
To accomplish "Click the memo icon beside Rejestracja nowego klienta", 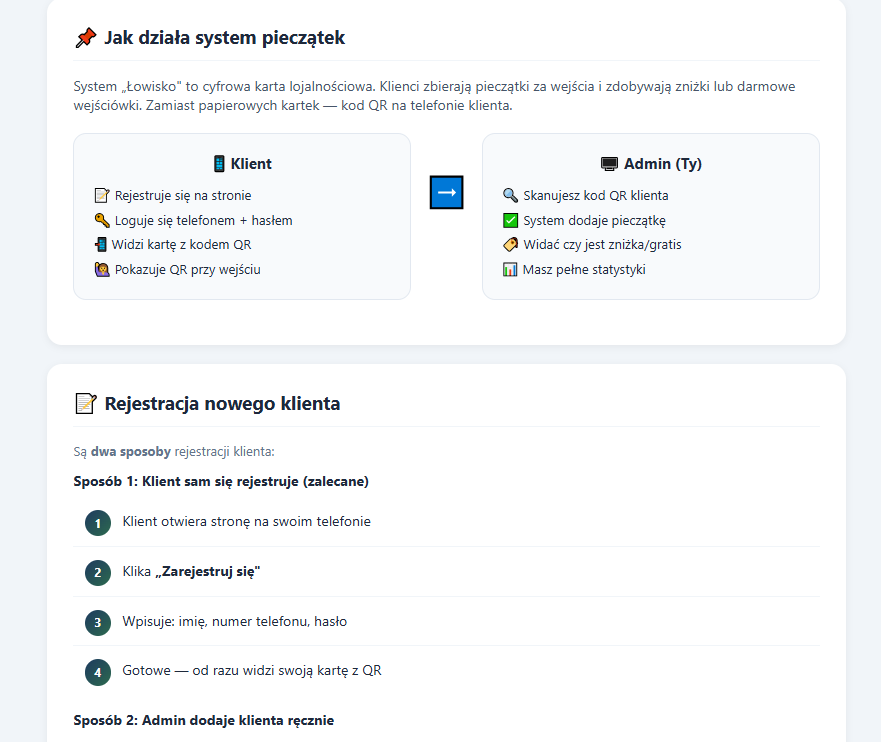I will click(86, 404).
